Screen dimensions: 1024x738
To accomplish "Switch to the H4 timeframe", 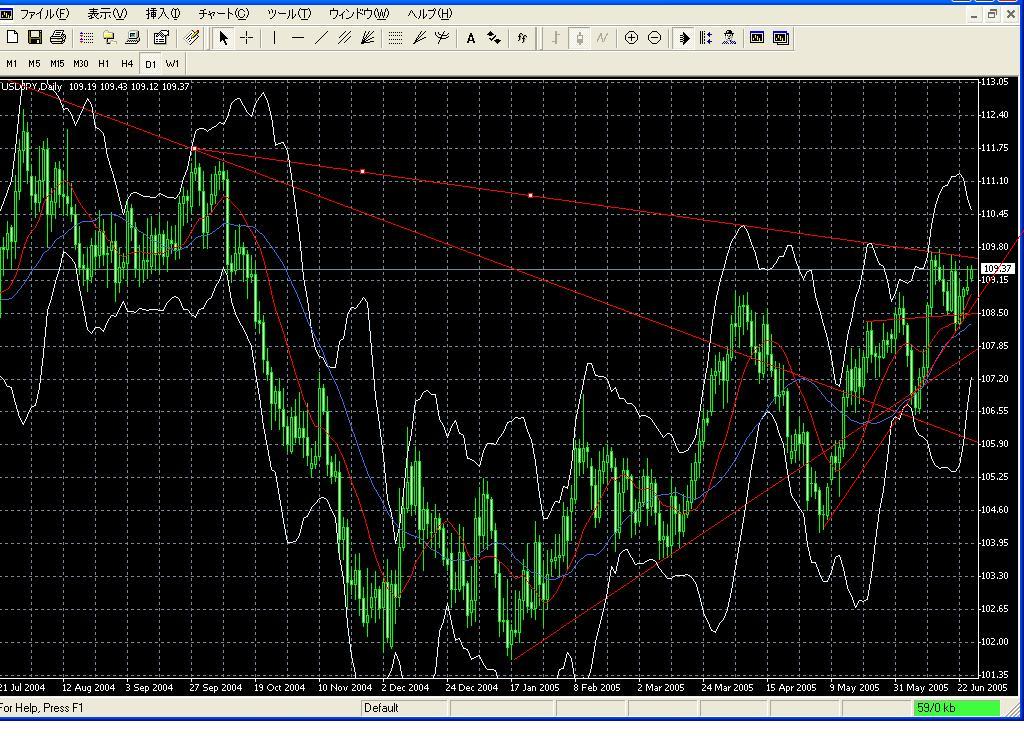I will coord(127,63).
